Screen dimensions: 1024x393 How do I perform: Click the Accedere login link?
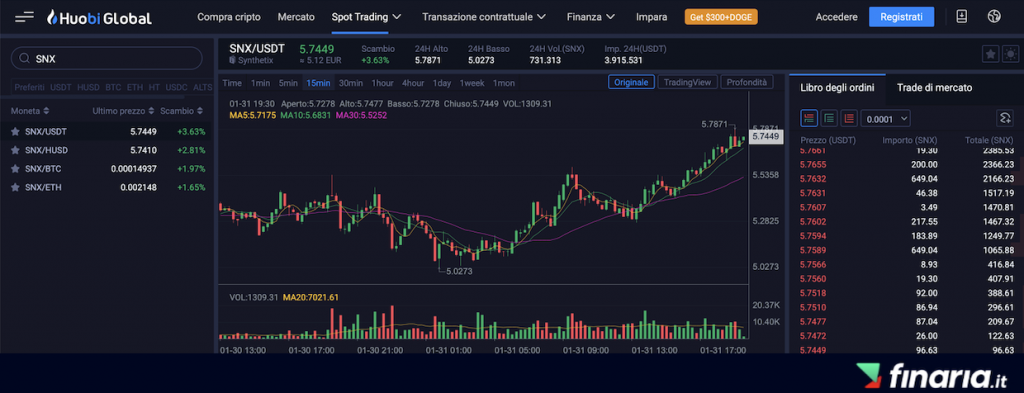tap(837, 17)
